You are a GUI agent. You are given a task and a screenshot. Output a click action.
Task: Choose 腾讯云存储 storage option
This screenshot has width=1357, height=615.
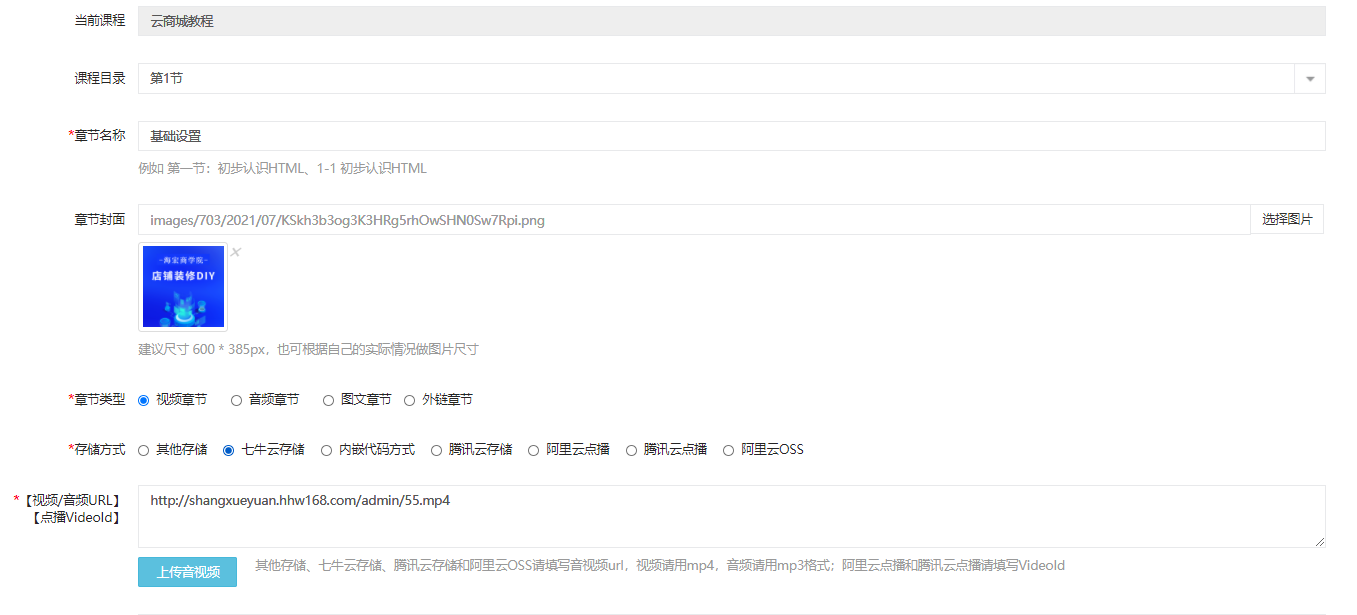tap(437, 450)
